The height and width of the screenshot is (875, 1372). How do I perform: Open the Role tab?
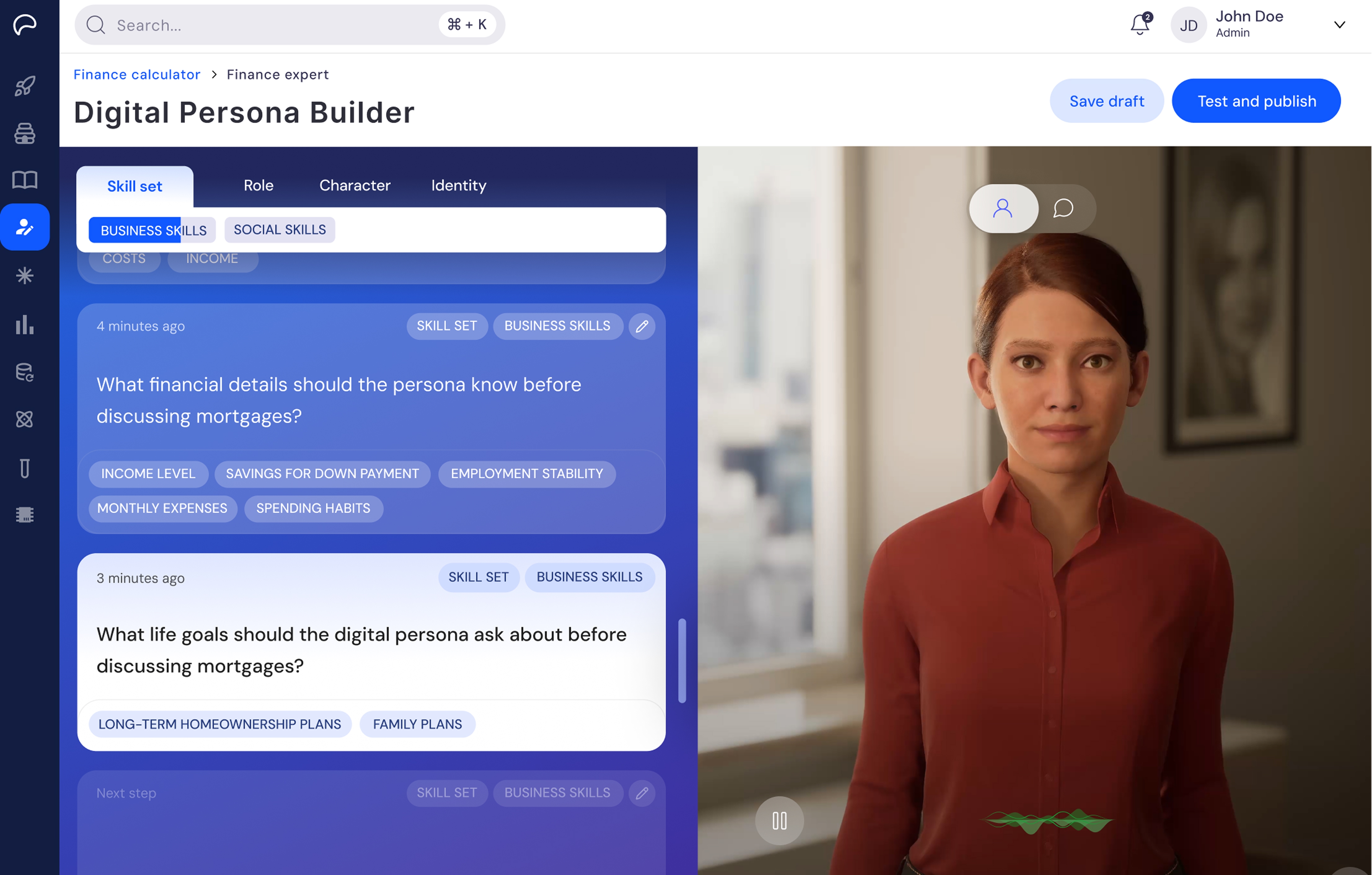pos(259,185)
